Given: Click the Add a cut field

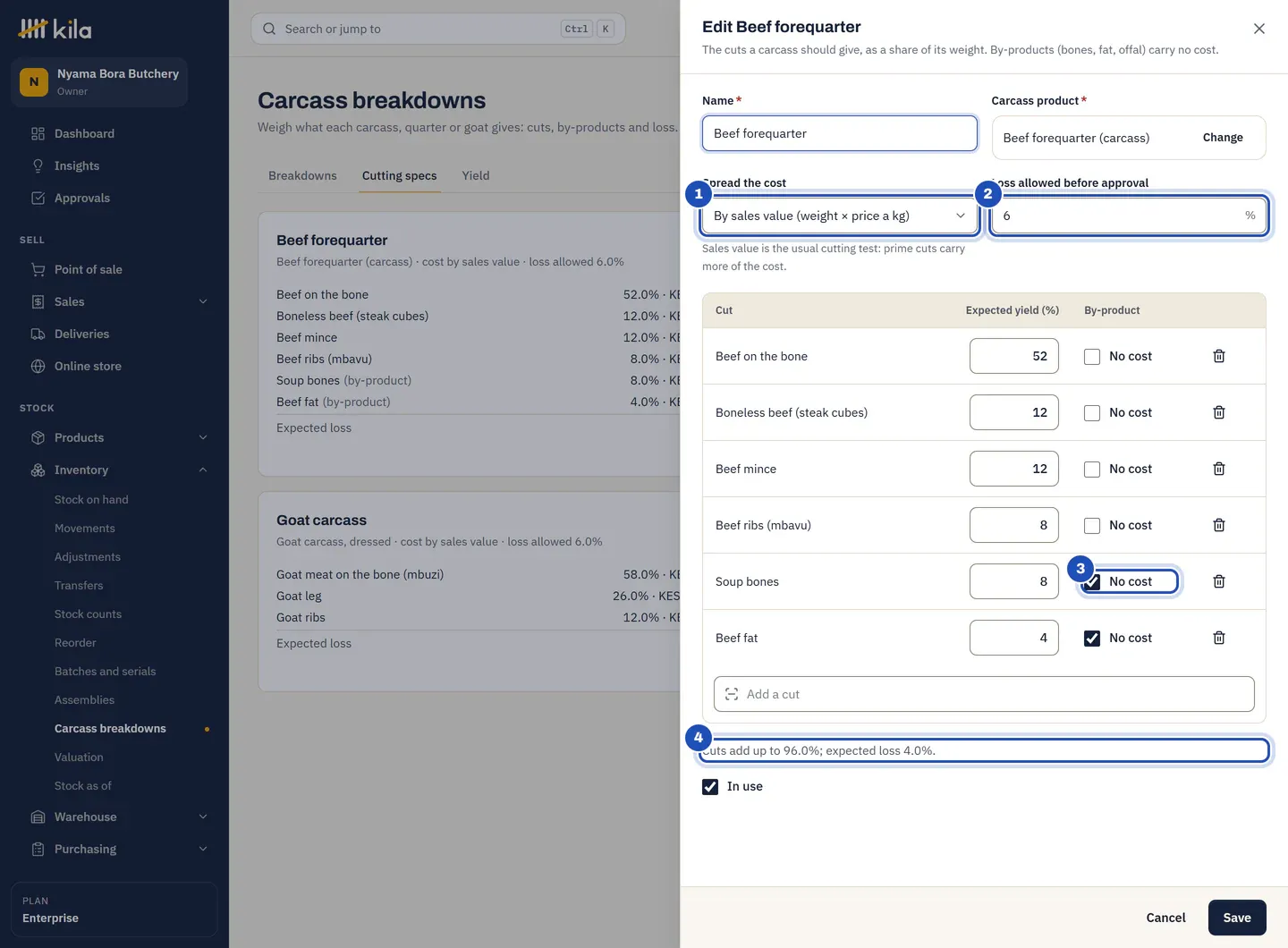Looking at the screenshot, I should pyautogui.click(x=984, y=694).
